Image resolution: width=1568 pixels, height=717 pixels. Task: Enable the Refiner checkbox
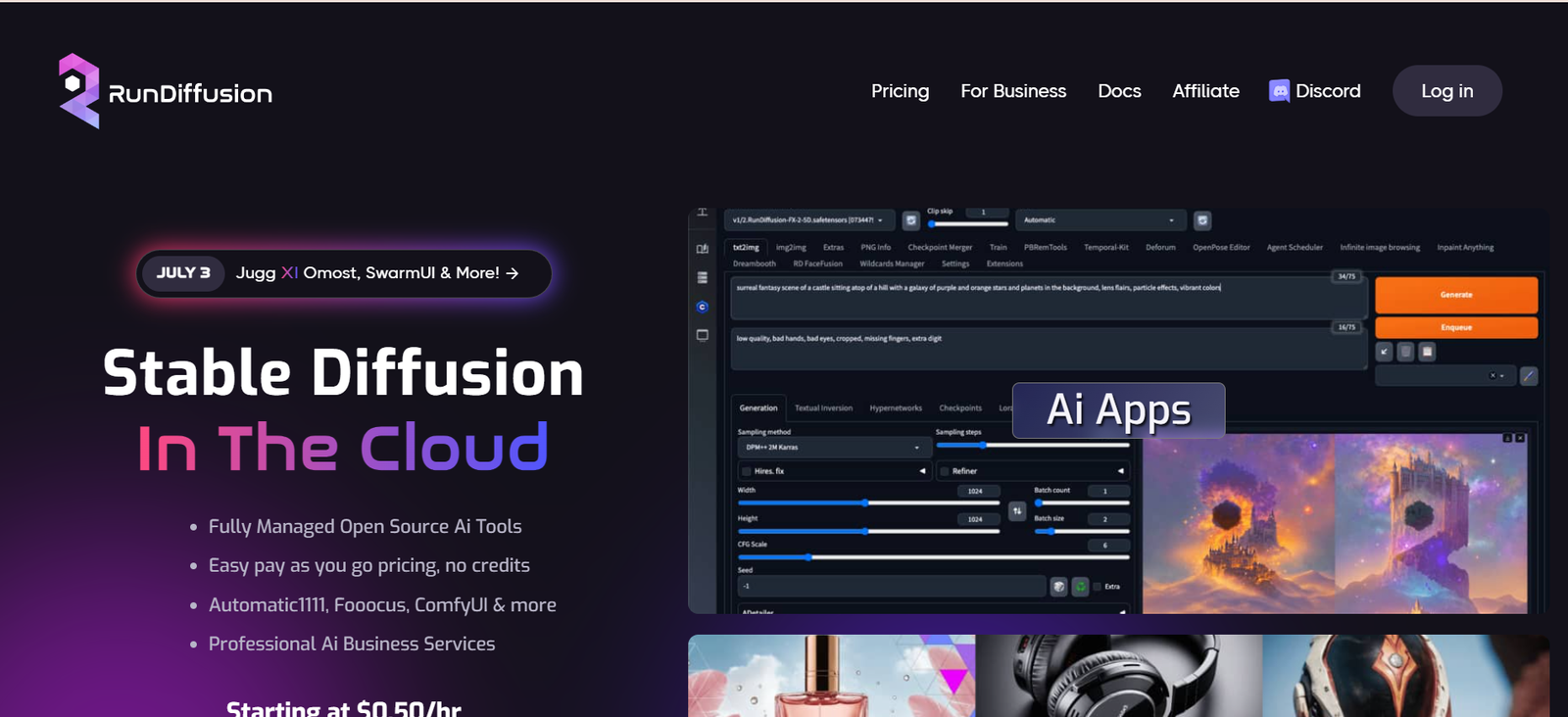click(x=945, y=471)
